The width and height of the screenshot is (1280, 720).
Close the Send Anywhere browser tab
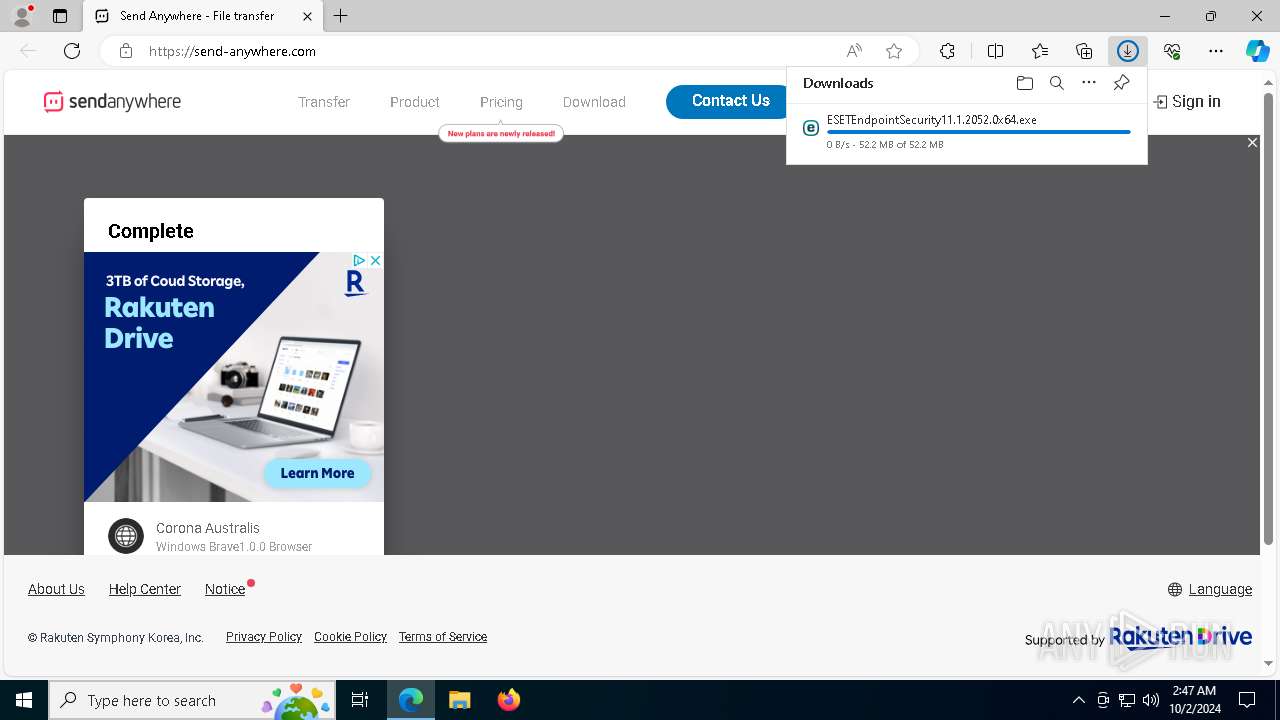[307, 16]
